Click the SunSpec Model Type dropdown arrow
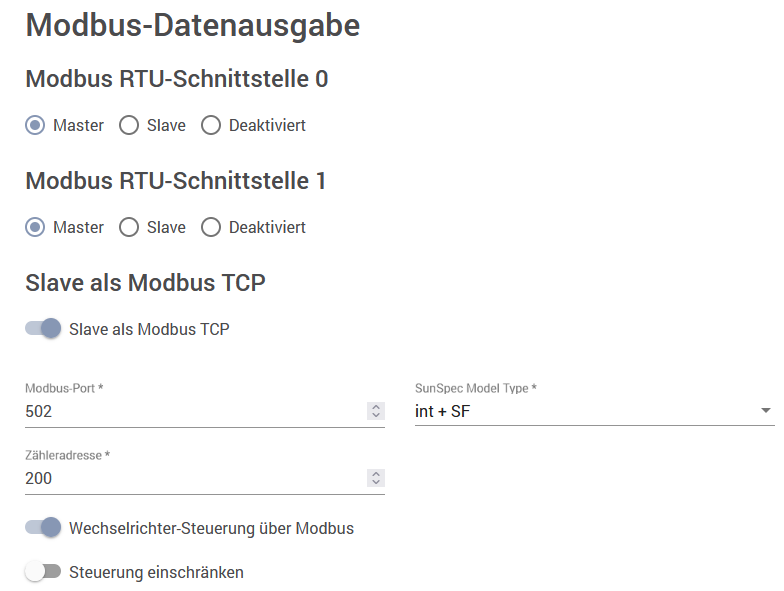The image size is (784, 591). pos(766,410)
